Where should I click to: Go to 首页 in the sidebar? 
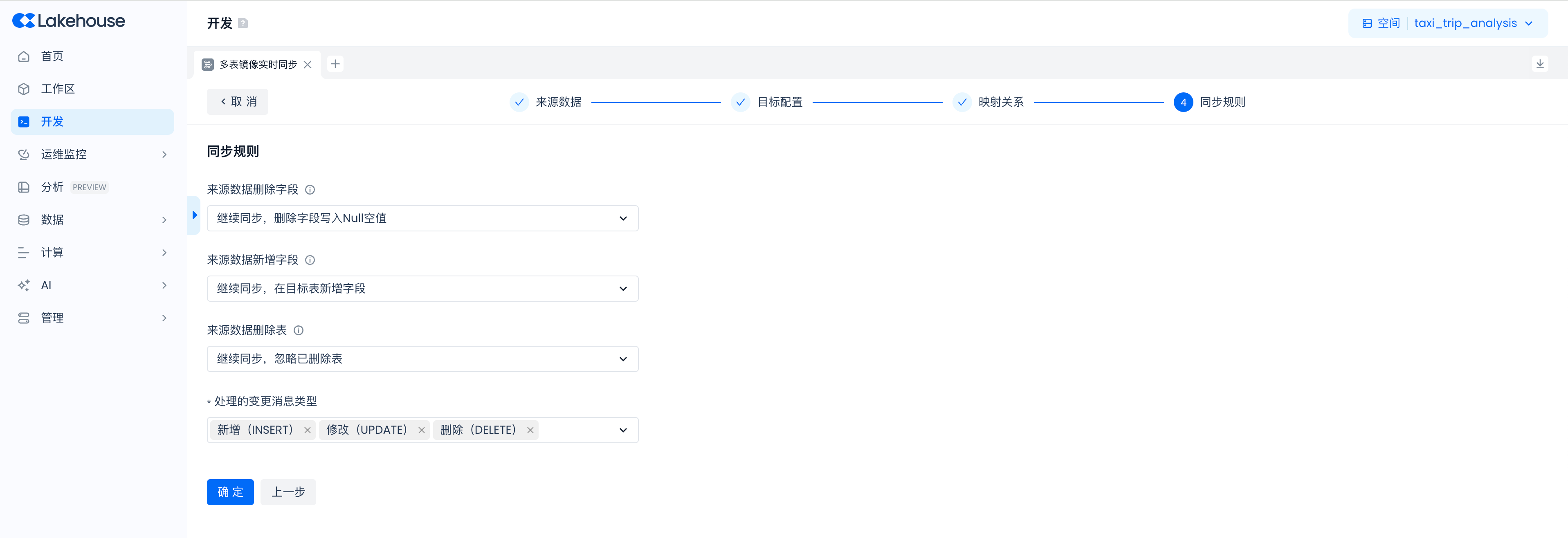(x=52, y=56)
